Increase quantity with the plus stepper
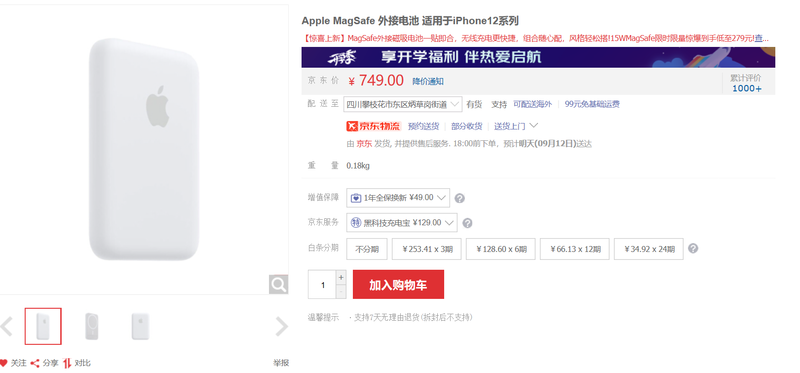The height and width of the screenshot is (373, 800). point(341,277)
